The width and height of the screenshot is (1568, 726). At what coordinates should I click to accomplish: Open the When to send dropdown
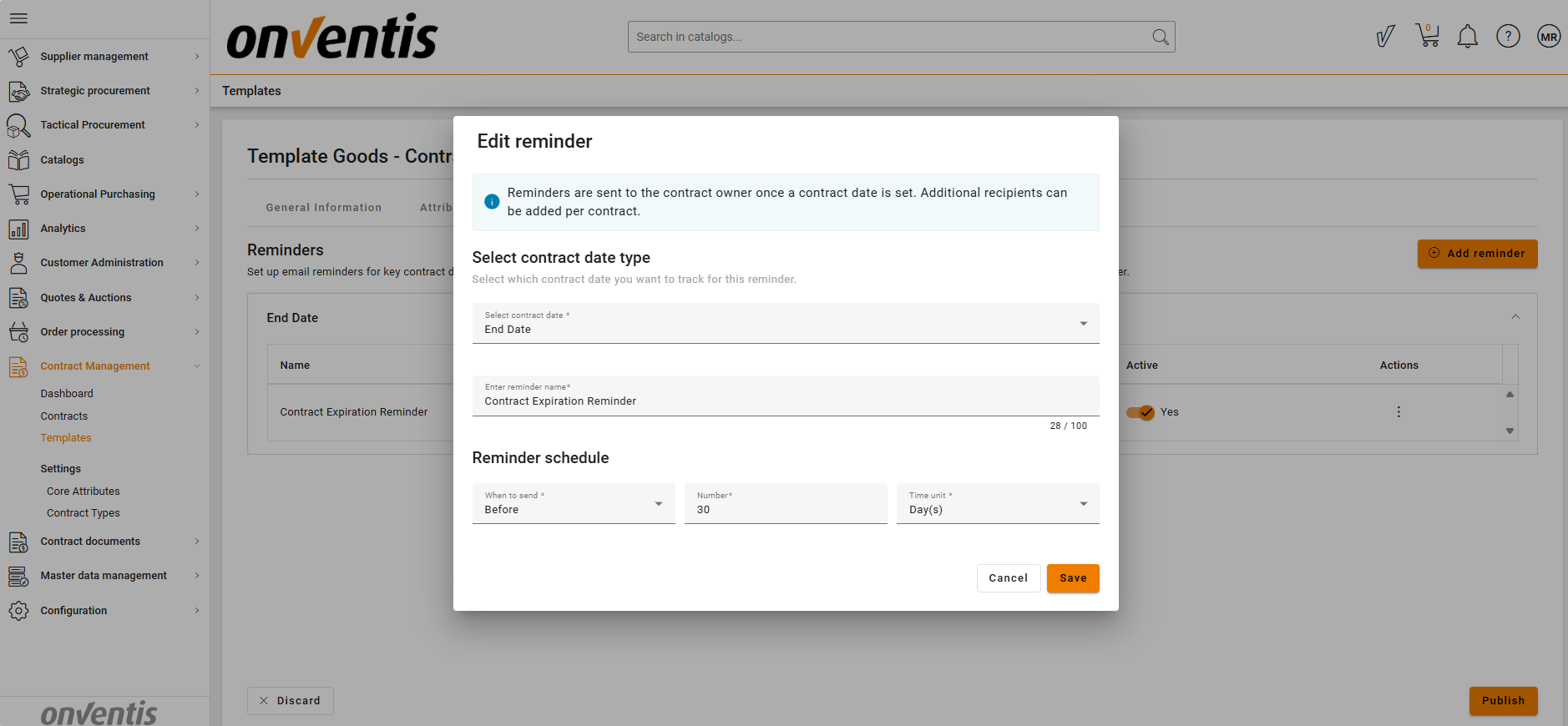pos(573,503)
